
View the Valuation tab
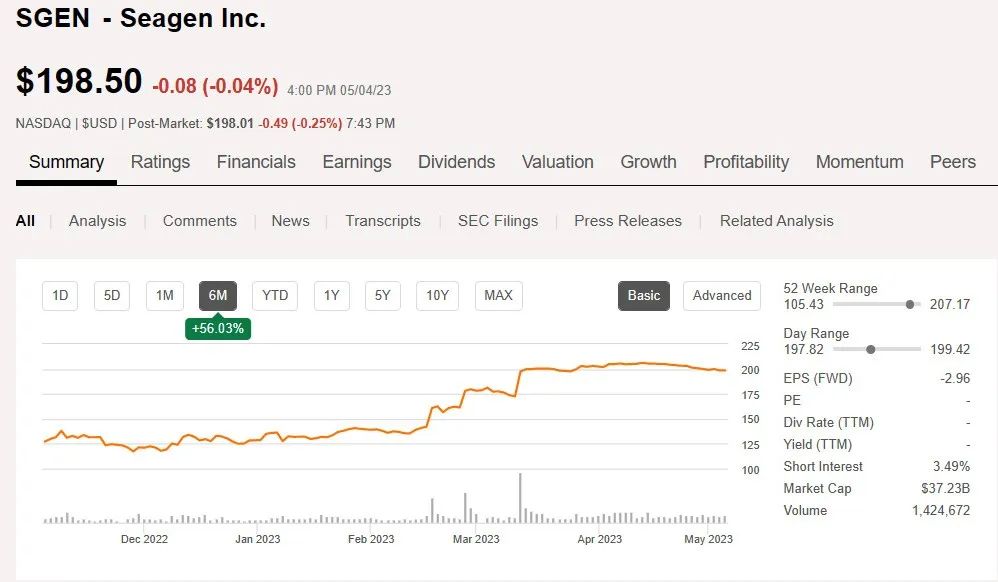point(558,162)
